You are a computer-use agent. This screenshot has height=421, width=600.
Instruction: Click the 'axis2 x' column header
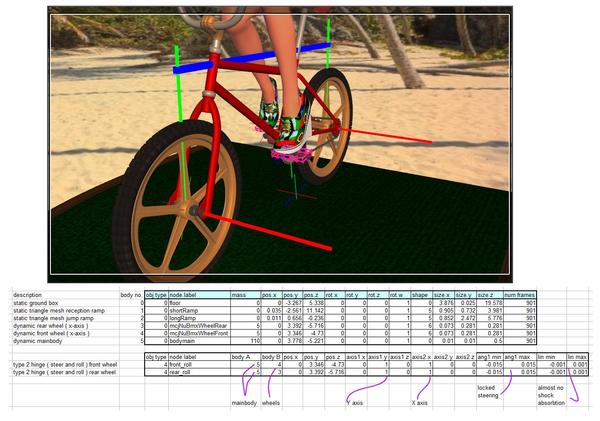[x=422, y=357]
